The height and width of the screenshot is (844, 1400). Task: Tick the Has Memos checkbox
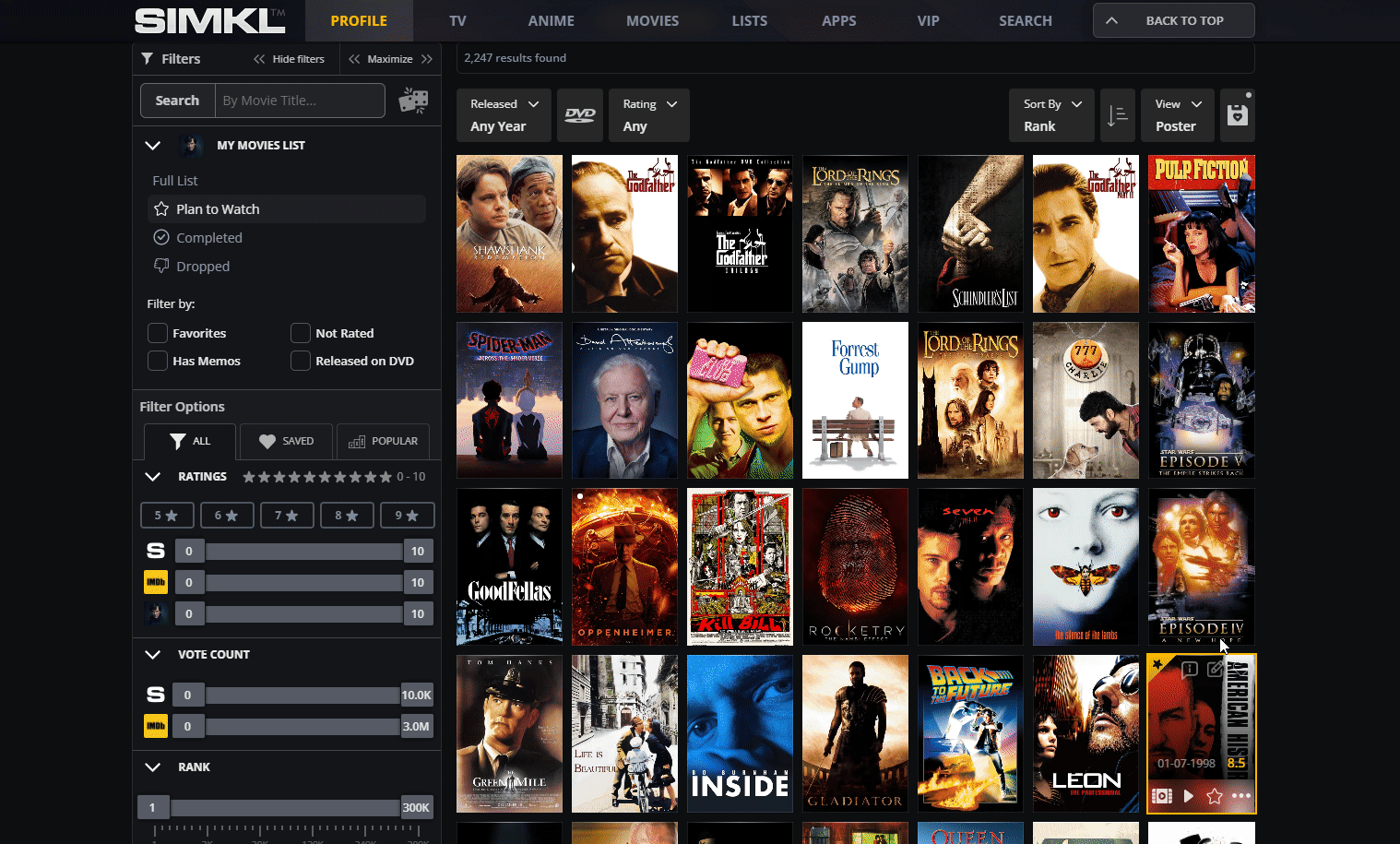(x=158, y=361)
